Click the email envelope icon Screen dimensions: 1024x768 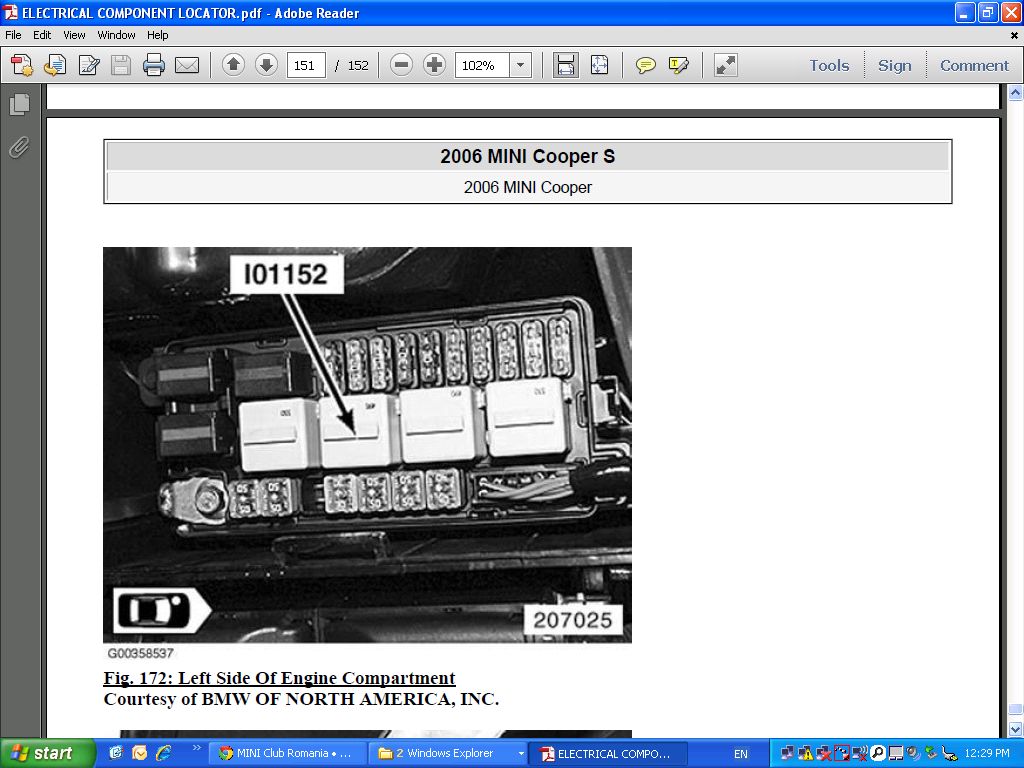click(187, 66)
